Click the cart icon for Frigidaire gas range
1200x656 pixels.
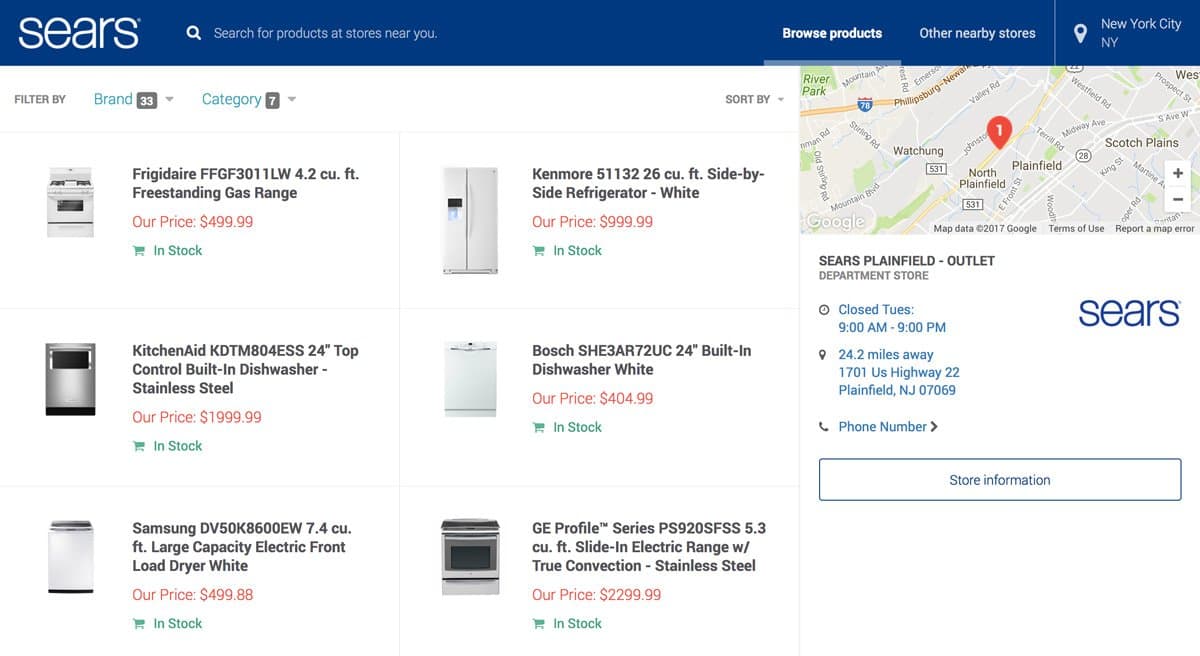pyautogui.click(x=139, y=251)
